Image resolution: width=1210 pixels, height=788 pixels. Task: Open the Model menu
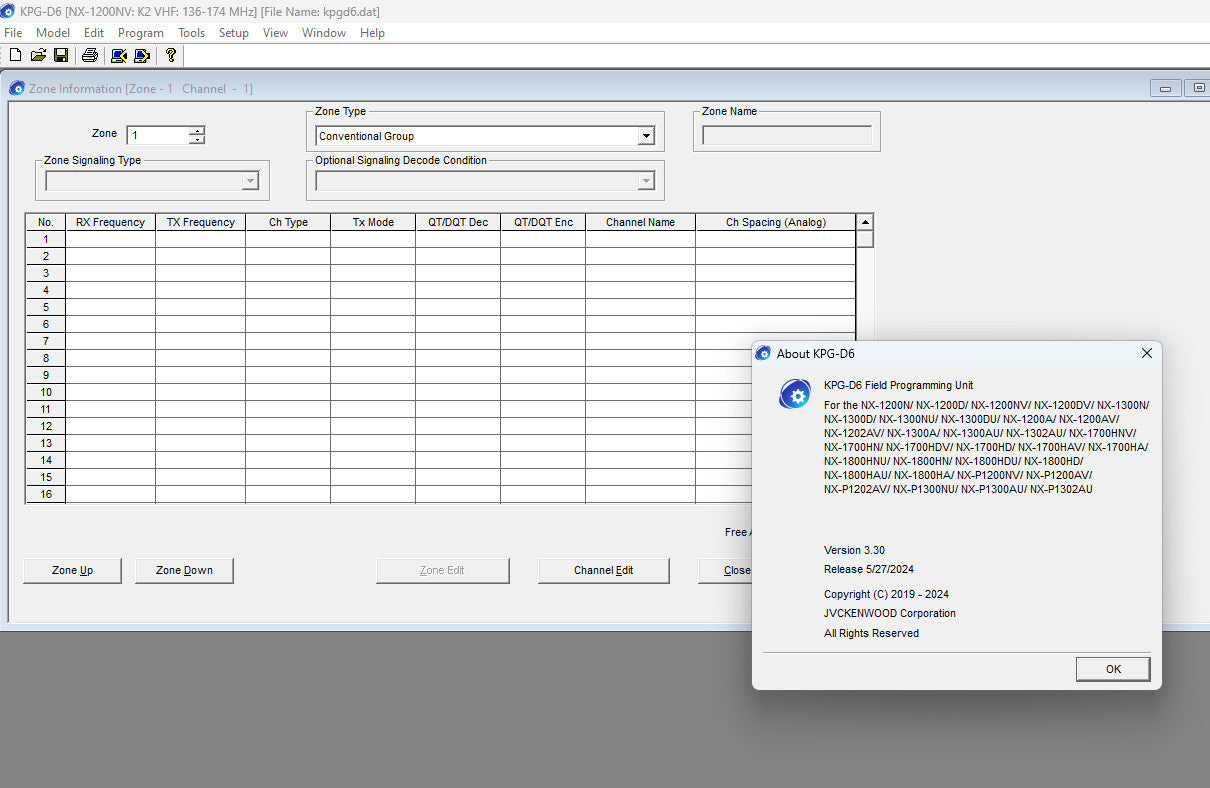[x=53, y=33]
